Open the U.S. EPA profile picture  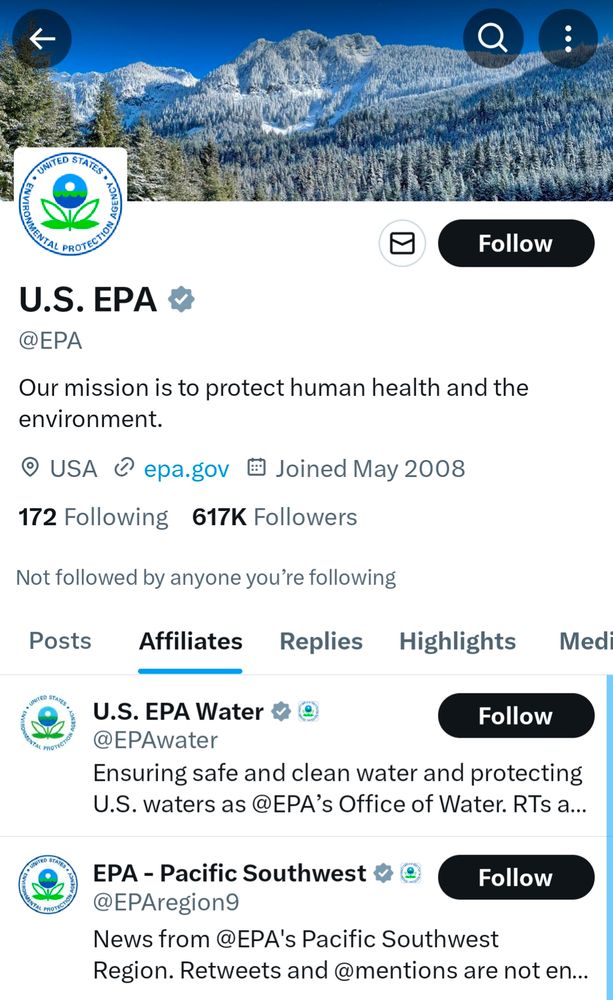70,203
